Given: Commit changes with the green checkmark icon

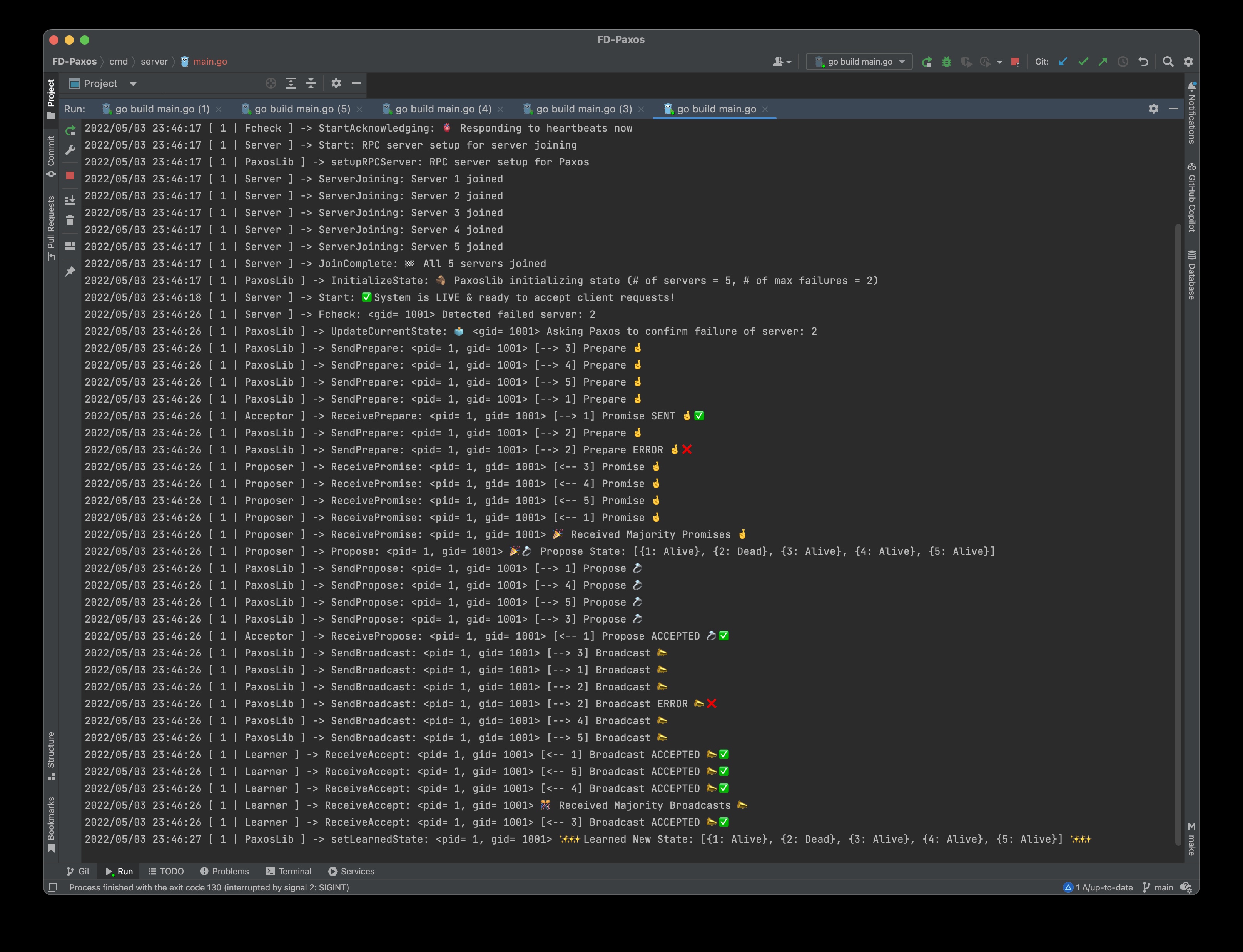Looking at the screenshot, I should (x=1083, y=62).
